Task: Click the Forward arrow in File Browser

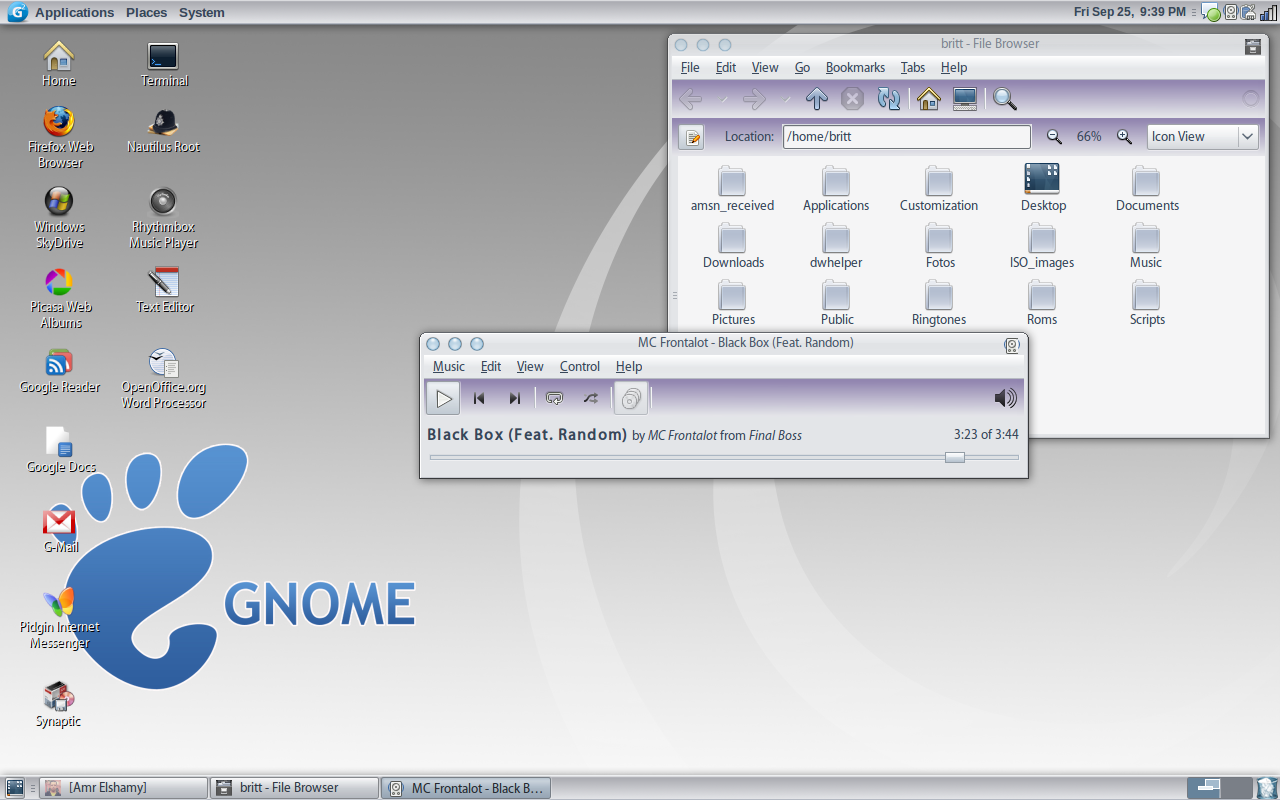Action: (754, 99)
